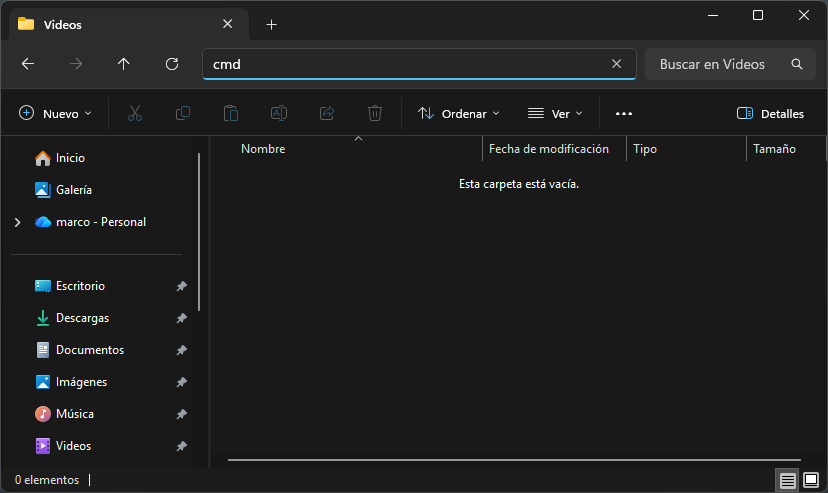Add a new tab with plus
This screenshot has height=493, width=828.
coord(271,24)
